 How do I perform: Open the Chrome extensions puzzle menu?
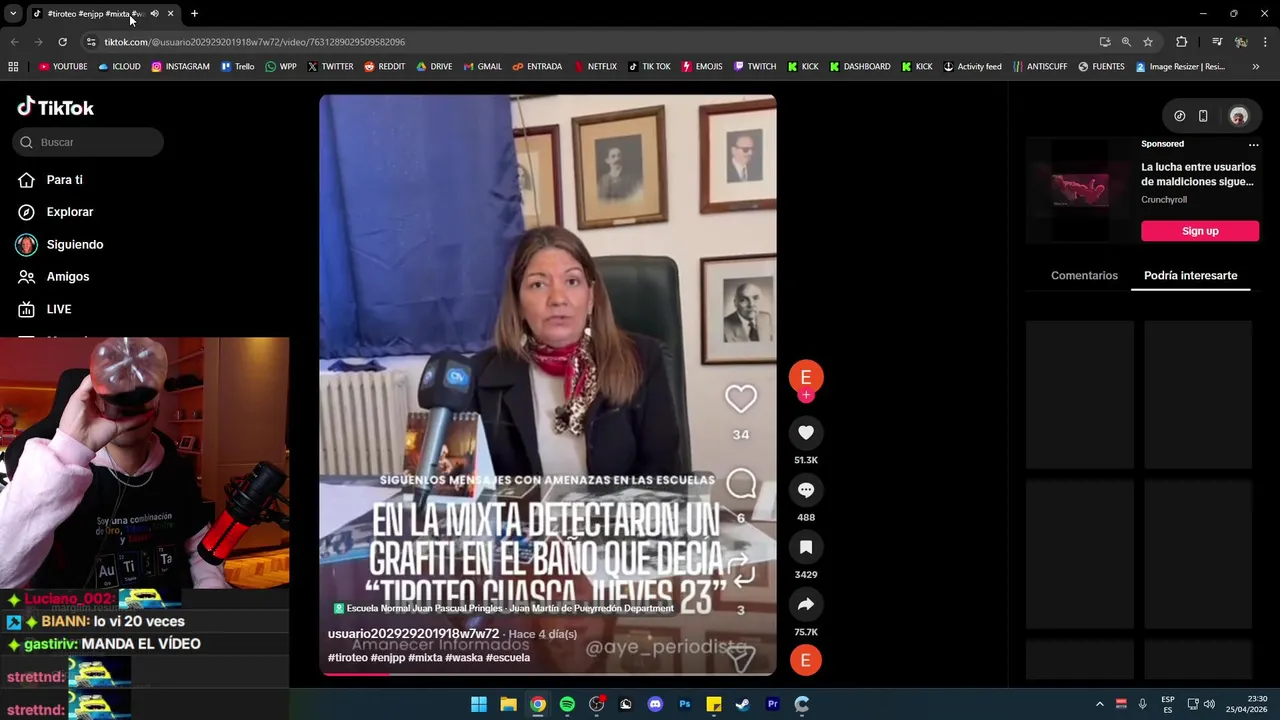[x=1182, y=42]
